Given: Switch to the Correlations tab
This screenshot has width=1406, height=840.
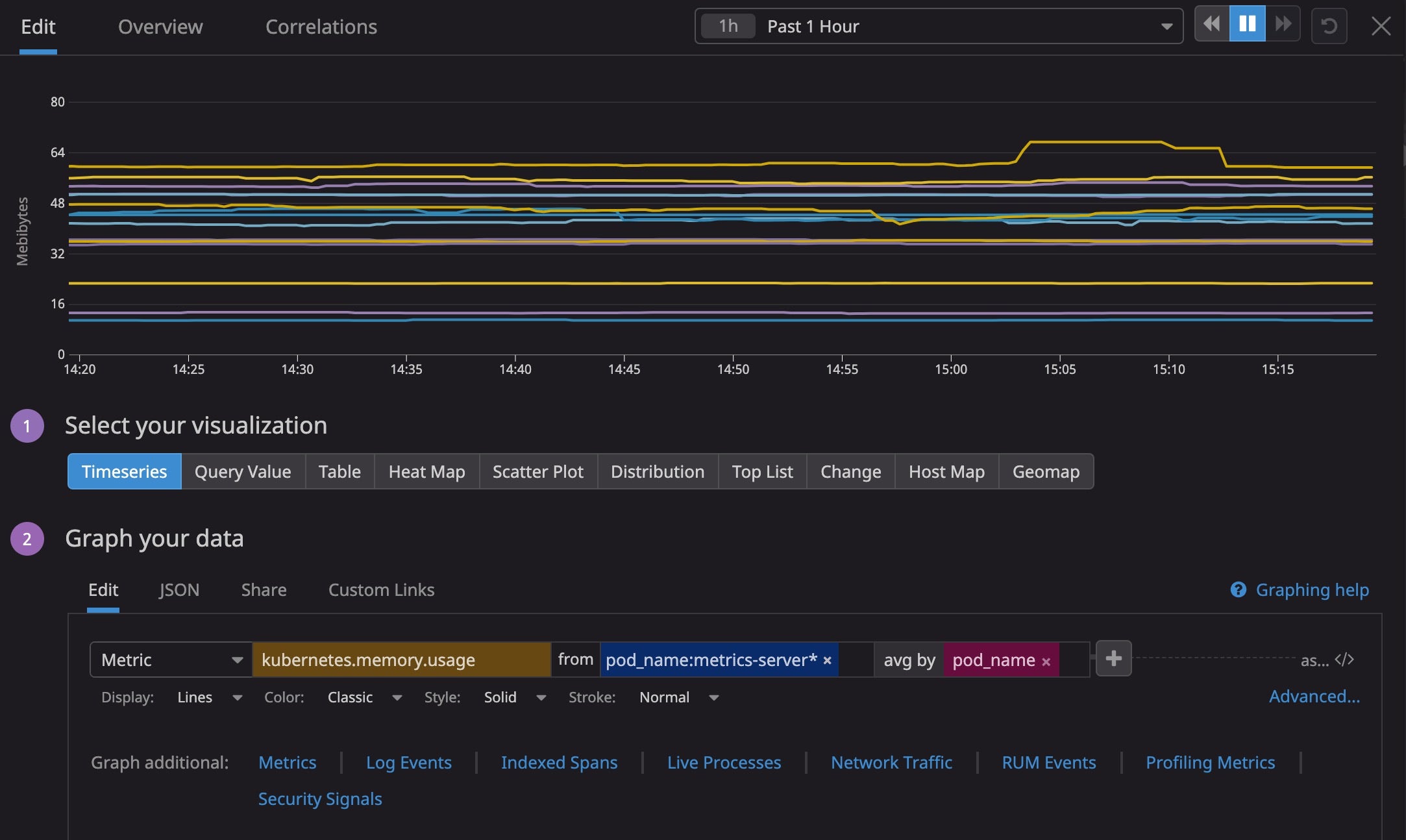Looking at the screenshot, I should (x=321, y=27).
